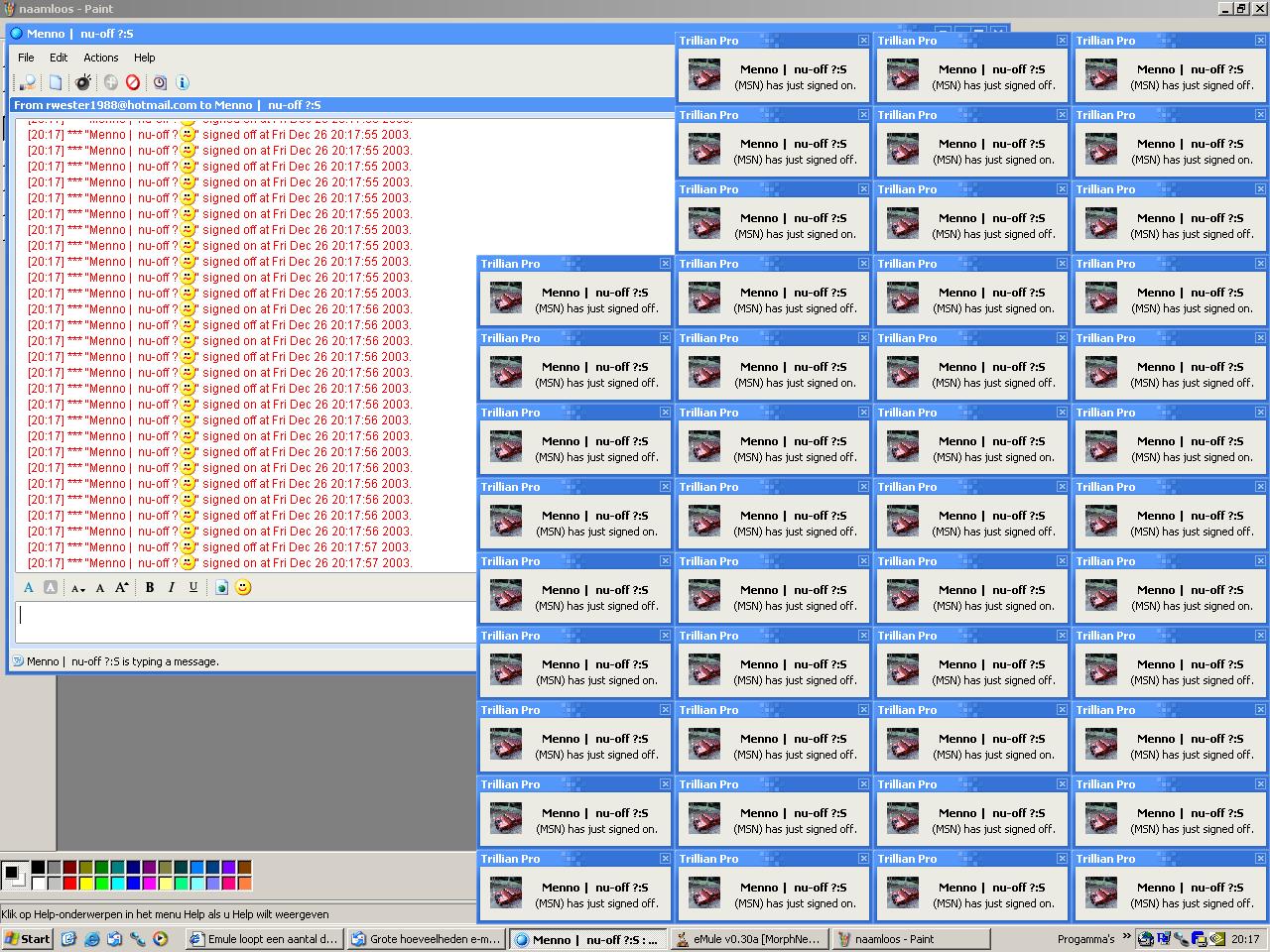Click the Start button
The height and width of the screenshot is (952, 1270).
[27, 939]
